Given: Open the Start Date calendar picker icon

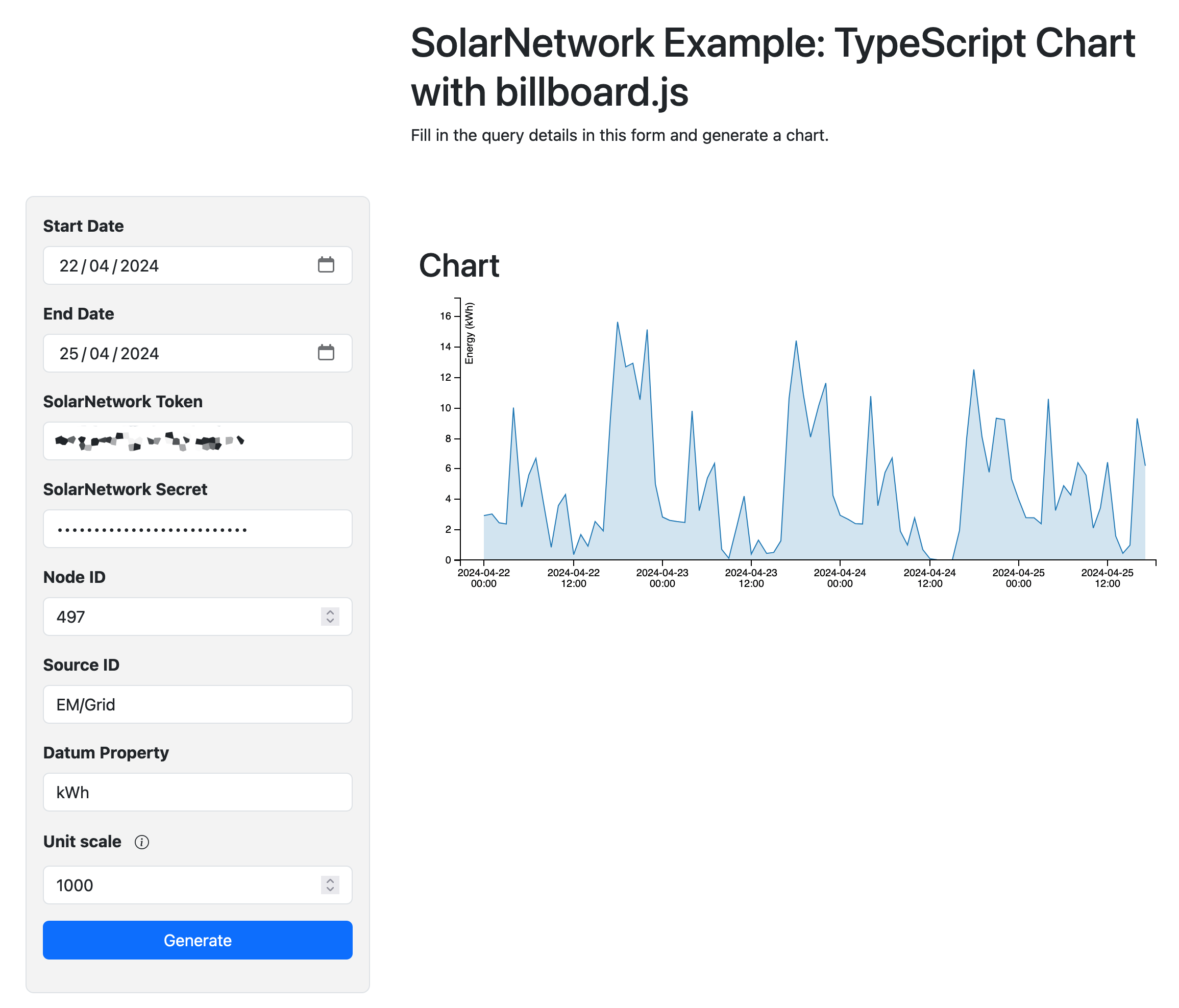Looking at the screenshot, I should point(326,265).
